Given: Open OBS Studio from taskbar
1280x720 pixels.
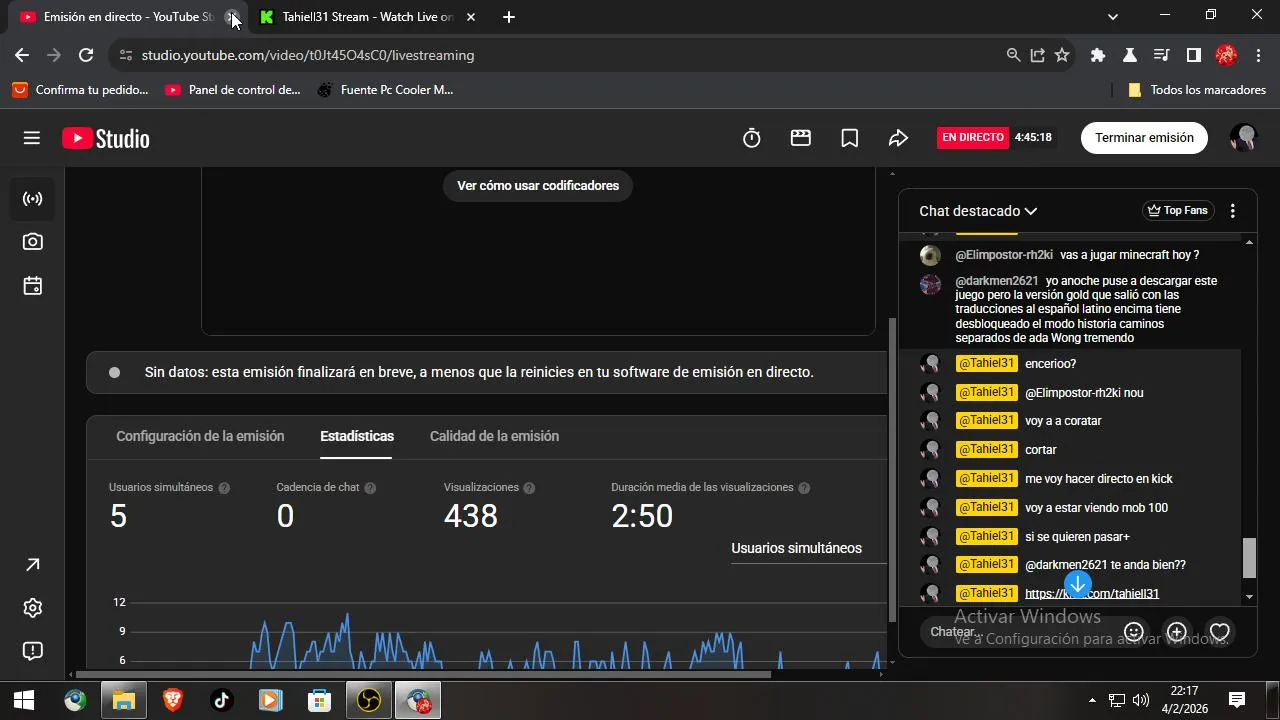Looking at the screenshot, I should [369, 700].
